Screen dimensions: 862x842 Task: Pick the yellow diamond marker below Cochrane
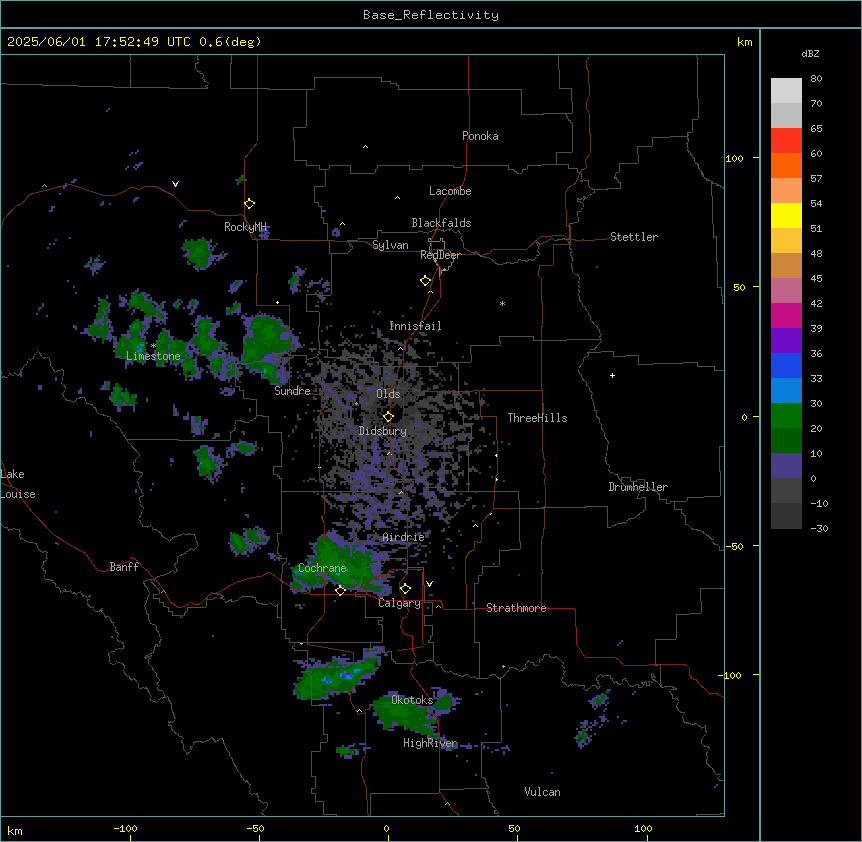pyautogui.click(x=340, y=591)
